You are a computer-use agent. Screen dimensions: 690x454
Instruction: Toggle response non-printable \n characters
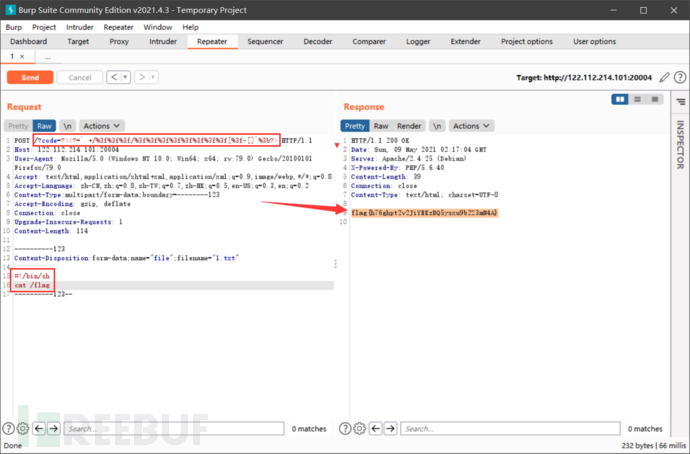click(x=437, y=126)
